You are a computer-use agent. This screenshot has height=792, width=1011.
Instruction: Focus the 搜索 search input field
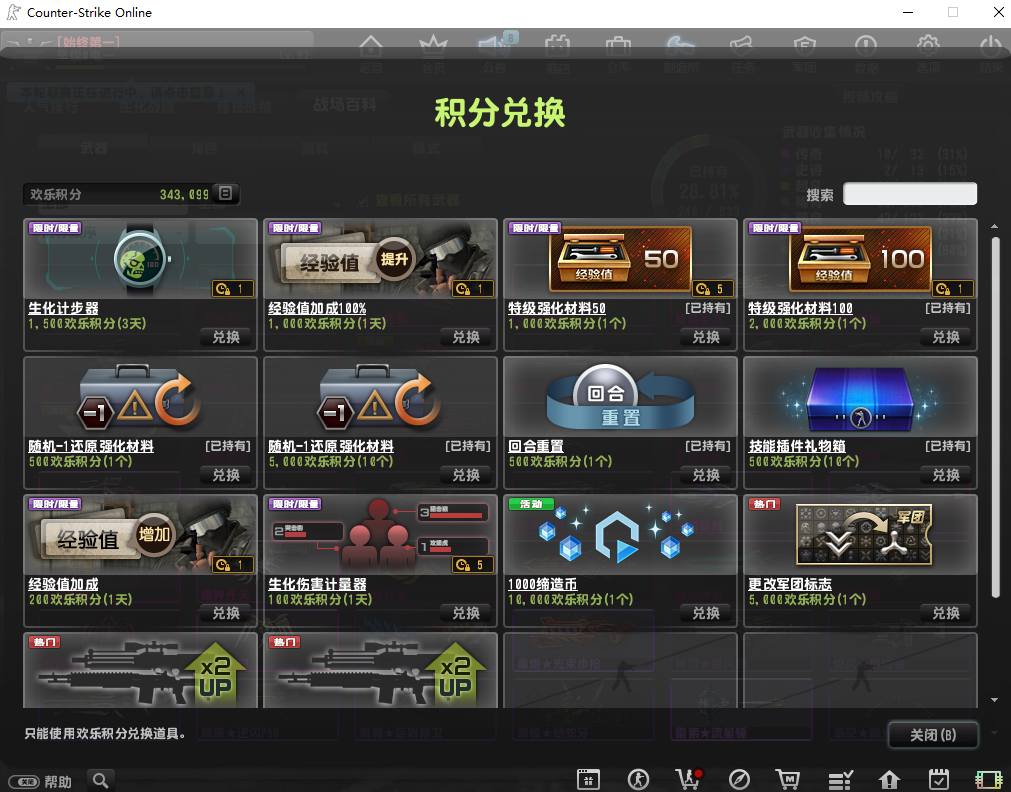point(910,194)
